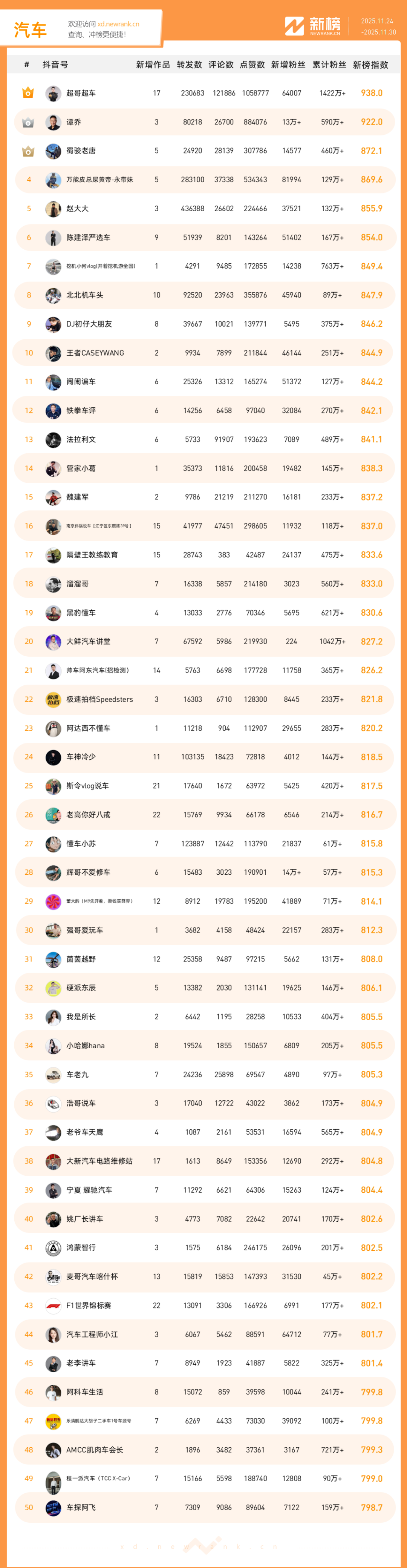Open 谭乔's avatar picture
The image size is (407, 1568).
pos(54,122)
